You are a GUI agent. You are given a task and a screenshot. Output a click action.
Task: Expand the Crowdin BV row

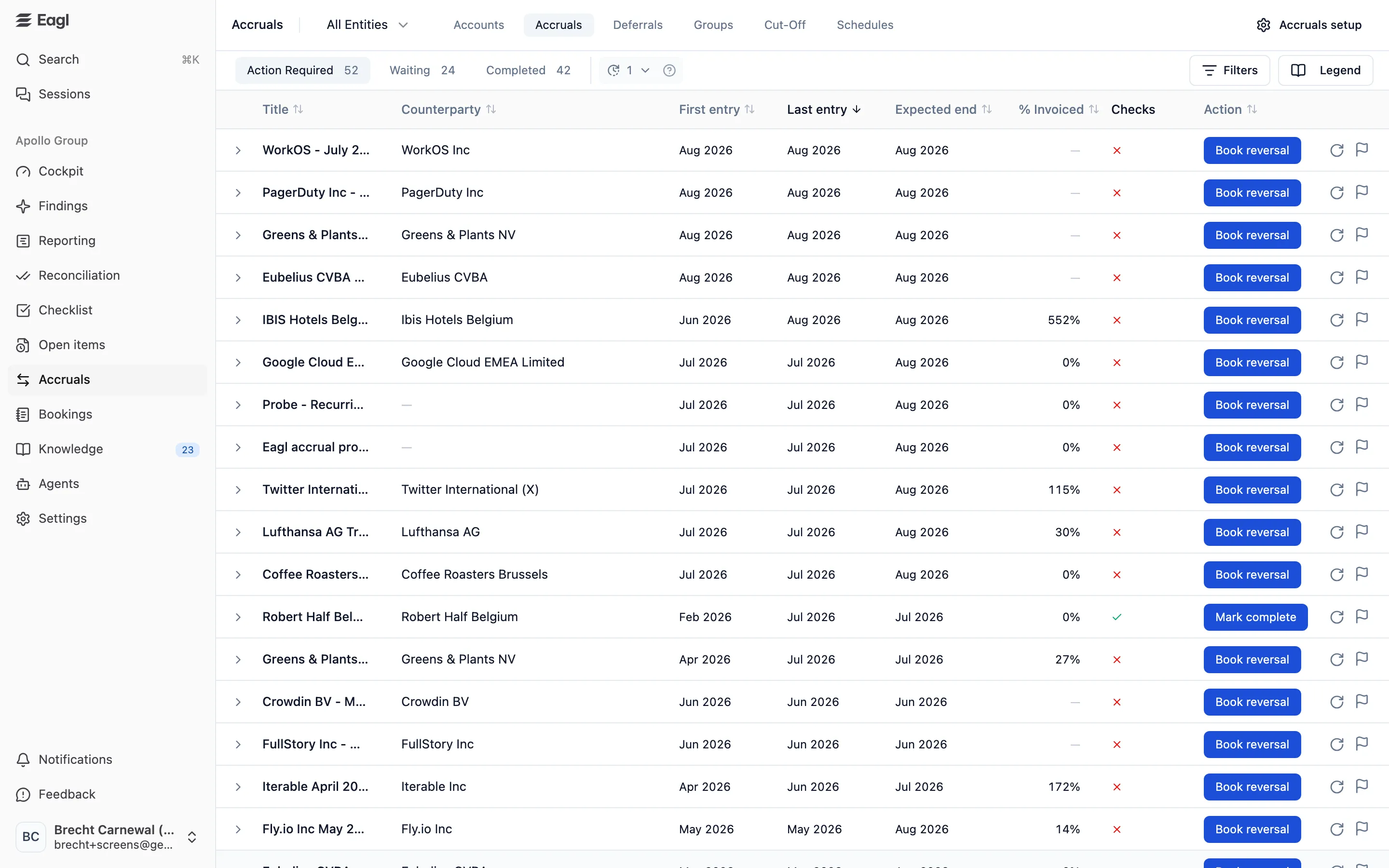(238, 702)
